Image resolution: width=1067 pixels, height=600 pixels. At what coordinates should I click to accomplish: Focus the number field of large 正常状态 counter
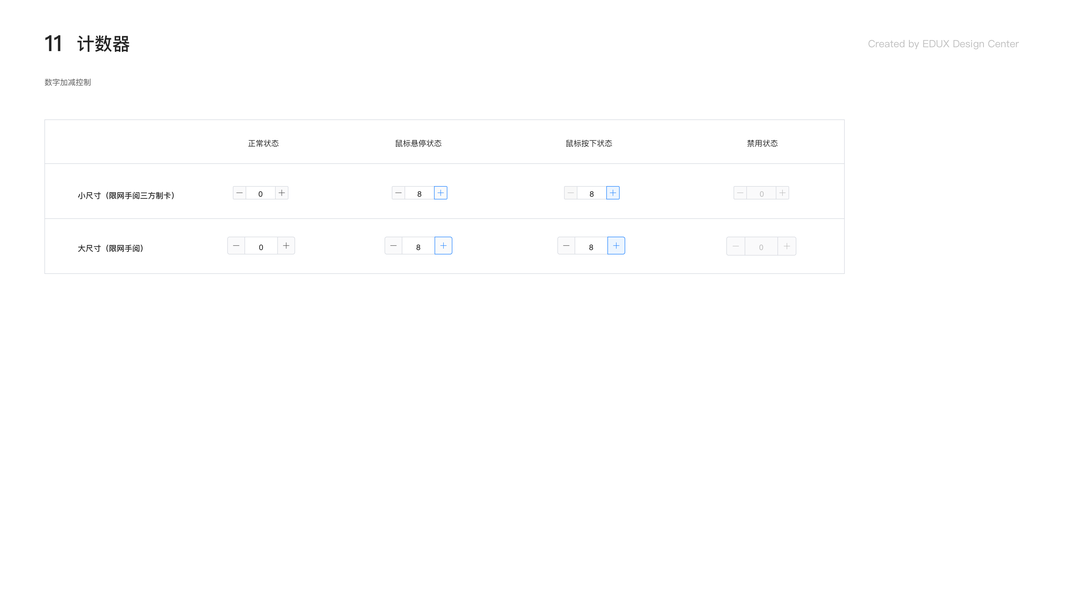pyautogui.click(x=261, y=246)
